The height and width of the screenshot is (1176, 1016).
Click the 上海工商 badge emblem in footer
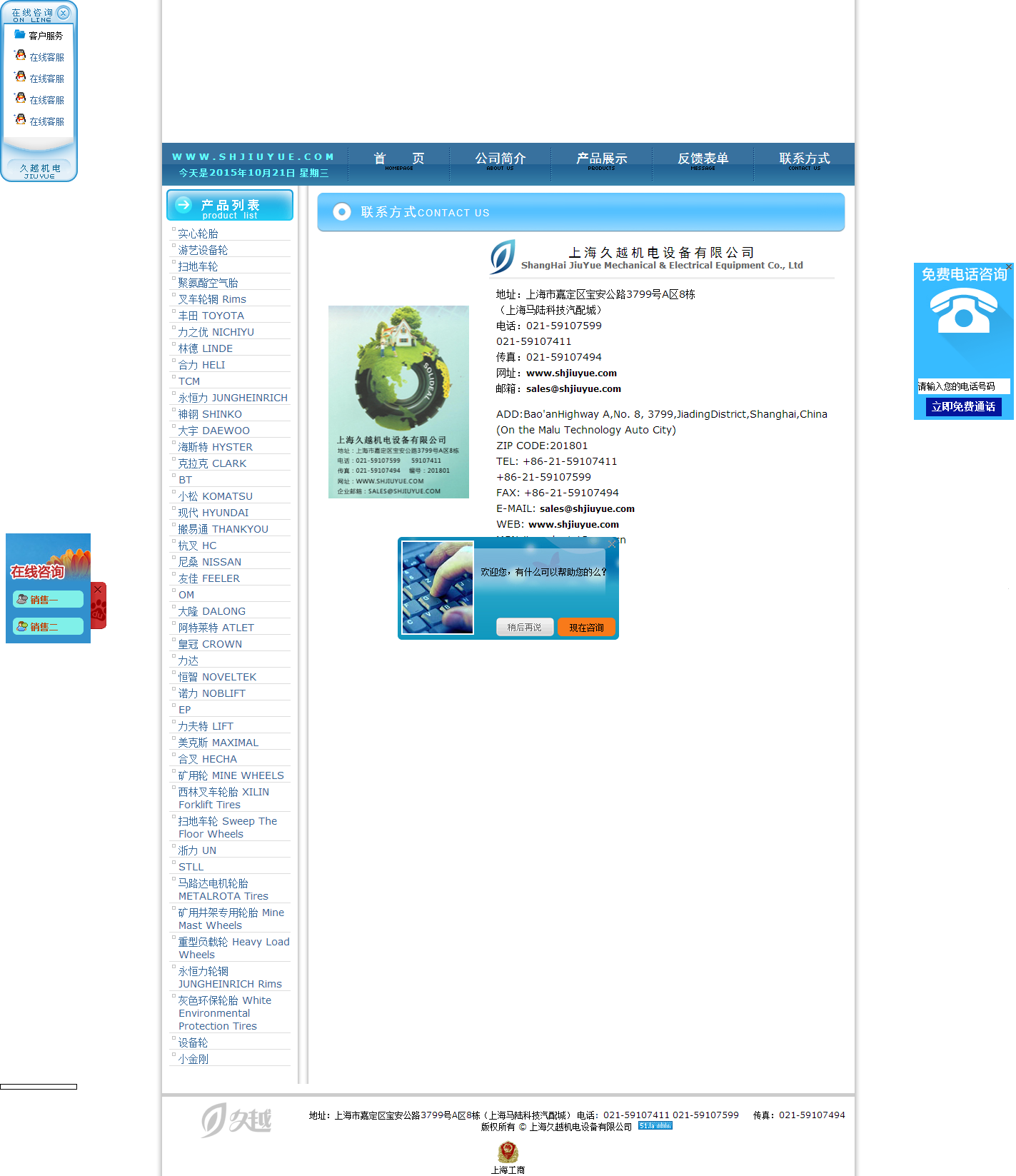pos(508,1152)
